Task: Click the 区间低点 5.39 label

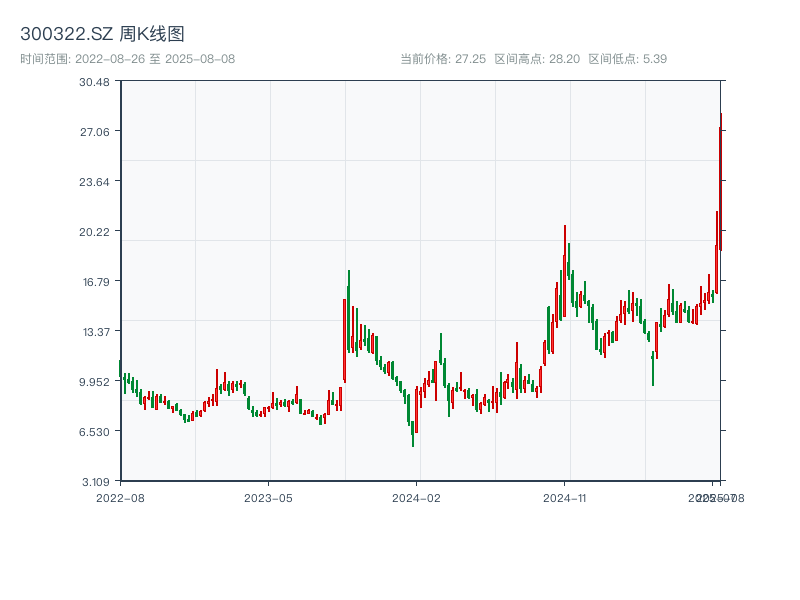Action: coord(627,59)
